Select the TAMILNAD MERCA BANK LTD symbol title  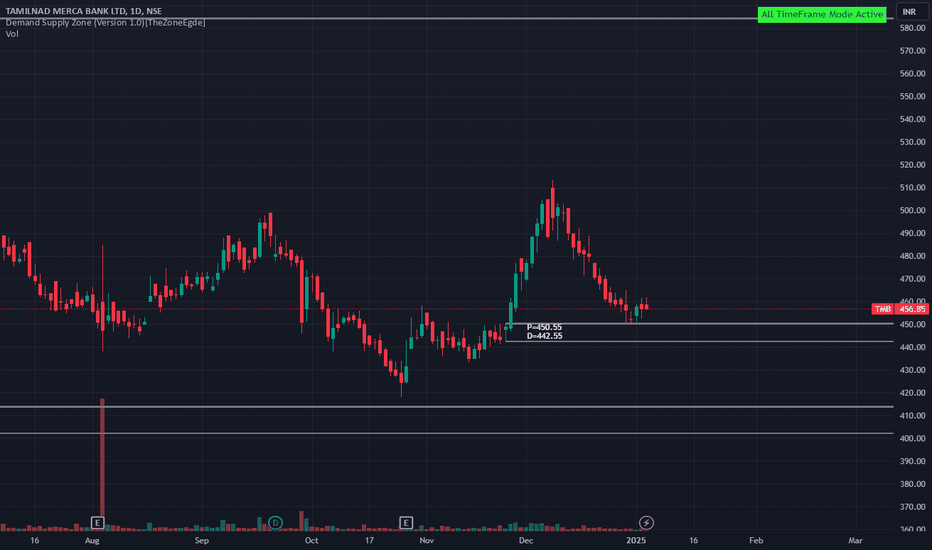tap(83, 11)
